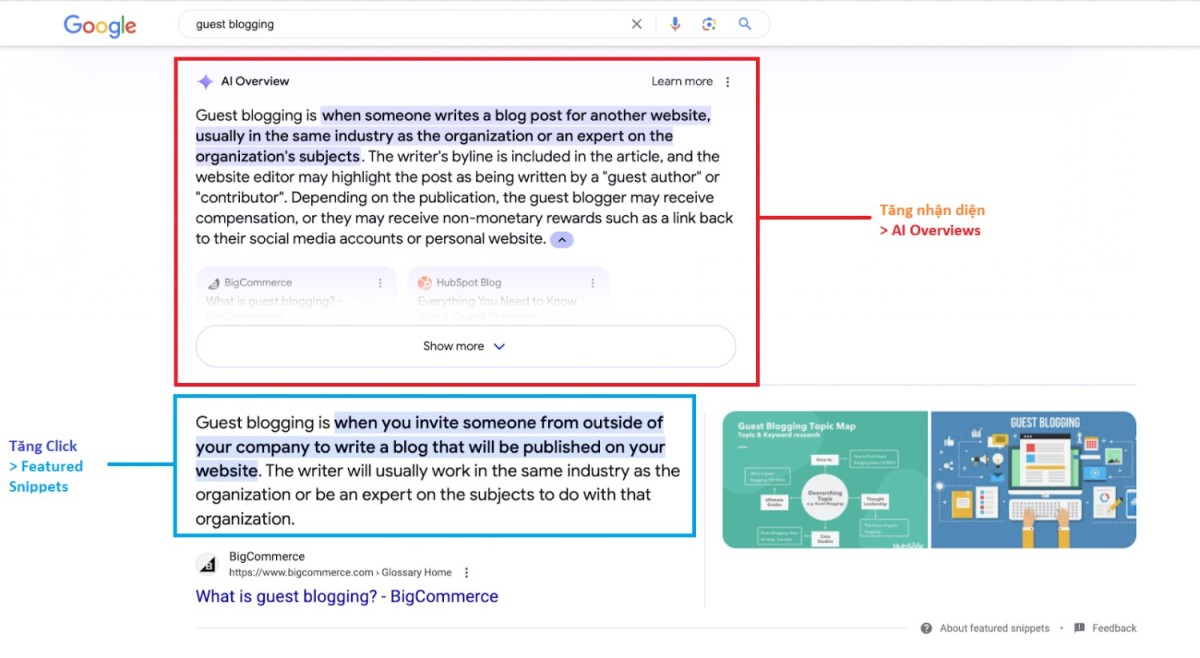Image resolution: width=1200 pixels, height=658 pixels.
Task: Open Google Lens image search icon
Action: 709,24
